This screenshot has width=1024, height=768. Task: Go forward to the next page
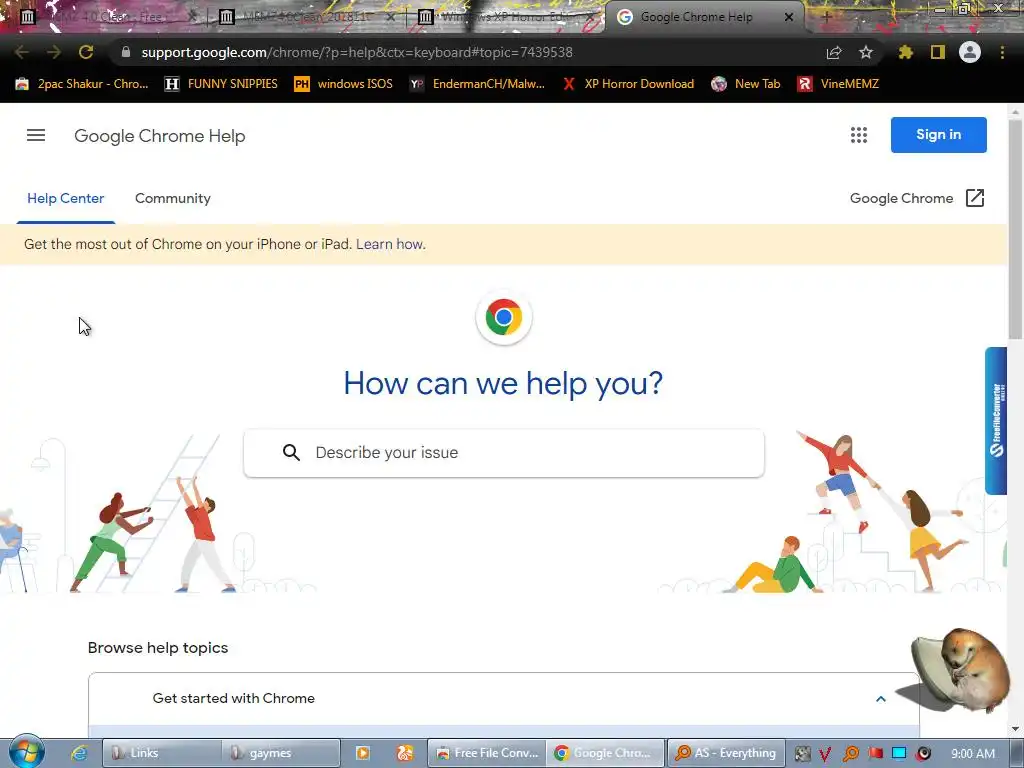tap(54, 52)
